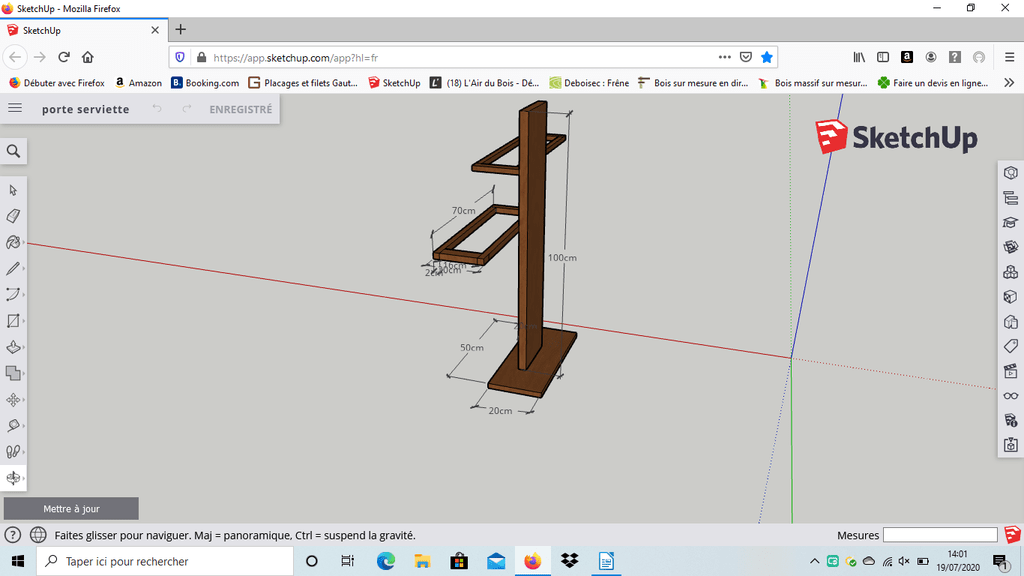The height and width of the screenshot is (576, 1024).
Task: Open the Windows Start menu
Action: pyautogui.click(x=18, y=561)
